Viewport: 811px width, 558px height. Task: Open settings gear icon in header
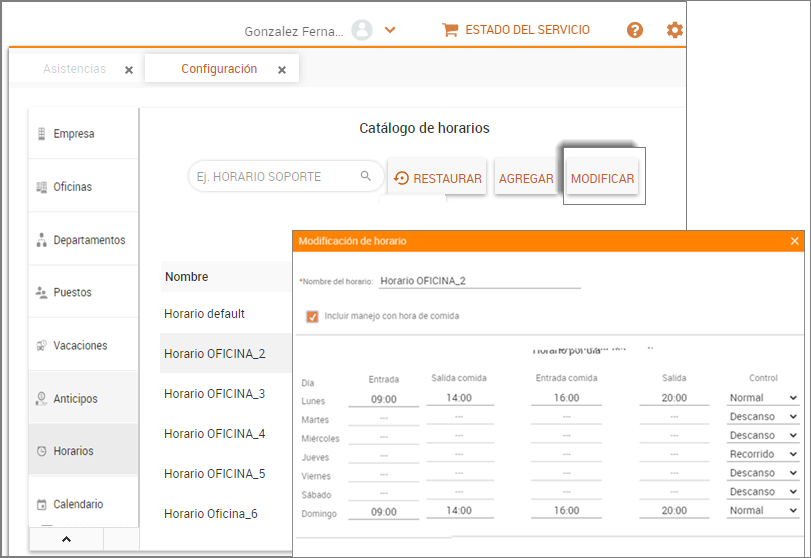(x=675, y=30)
